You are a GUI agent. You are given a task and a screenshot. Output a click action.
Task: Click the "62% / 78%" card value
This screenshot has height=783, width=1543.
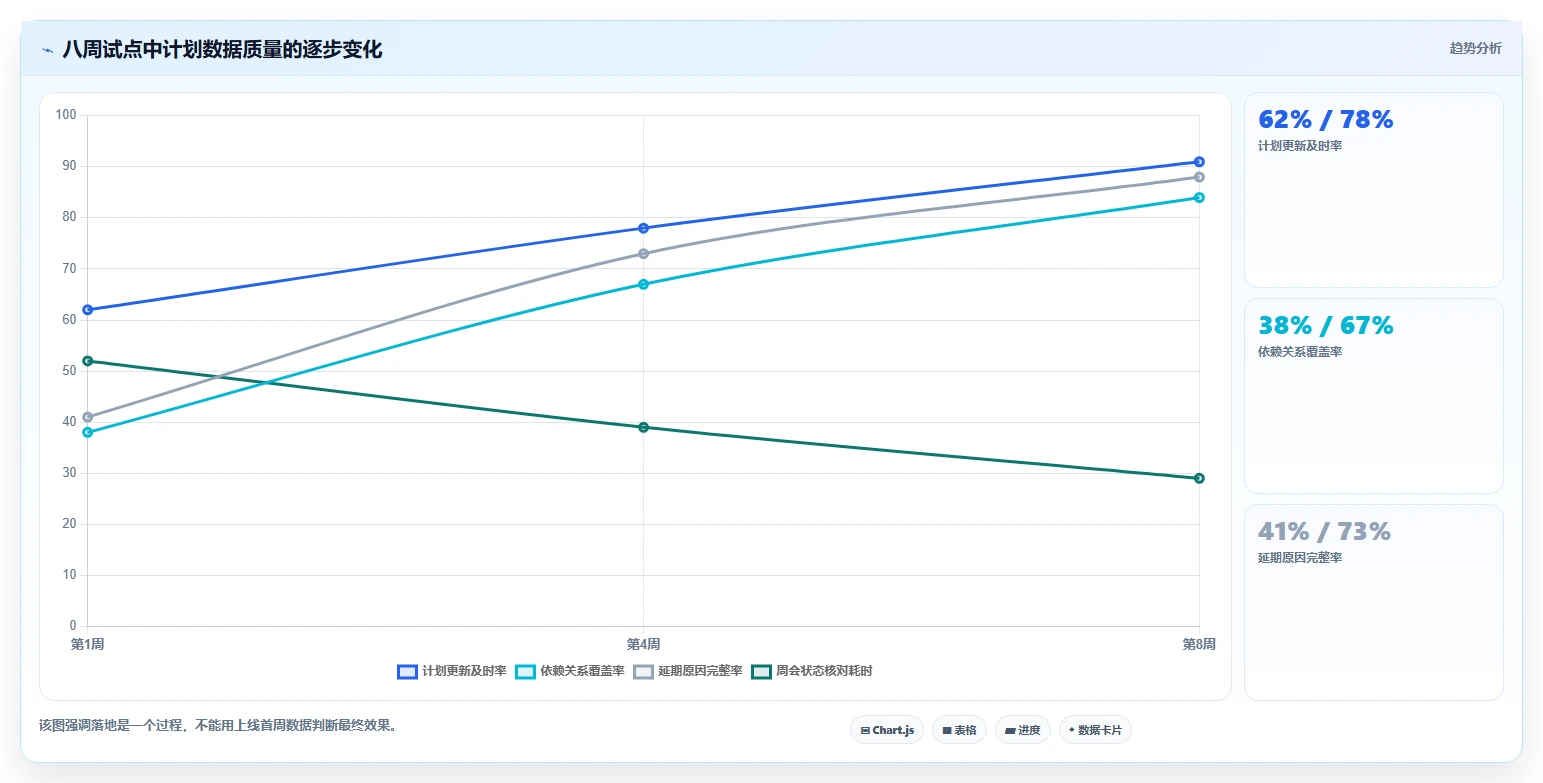[x=1325, y=120]
